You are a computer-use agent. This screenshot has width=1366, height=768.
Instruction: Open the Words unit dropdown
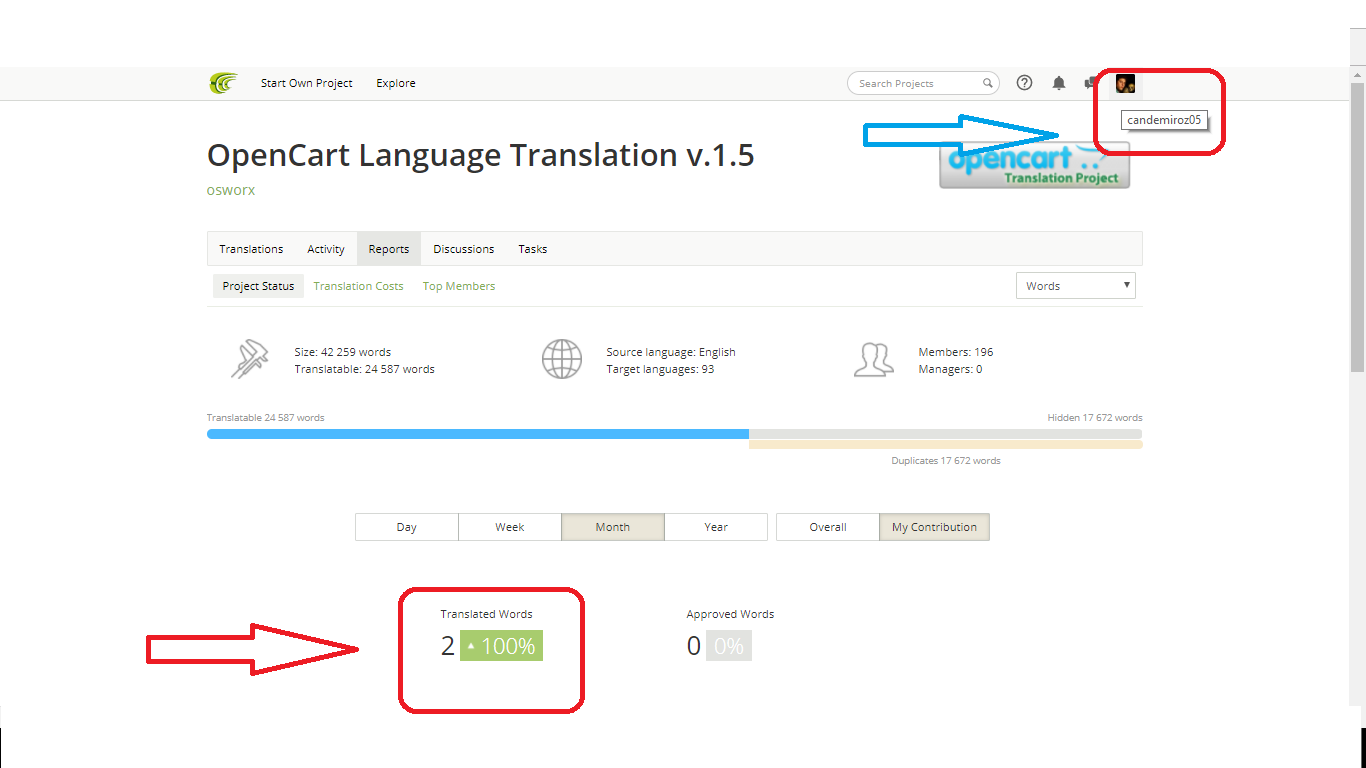point(1076,286)
